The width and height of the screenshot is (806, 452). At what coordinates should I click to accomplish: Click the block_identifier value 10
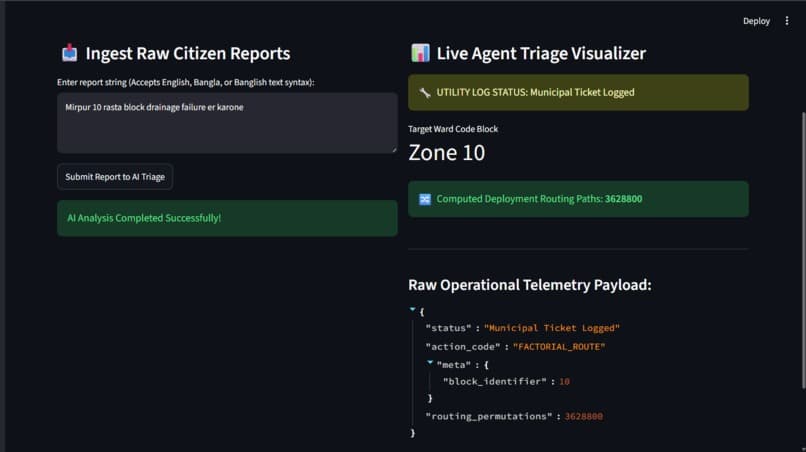click(x=564, y=382)
